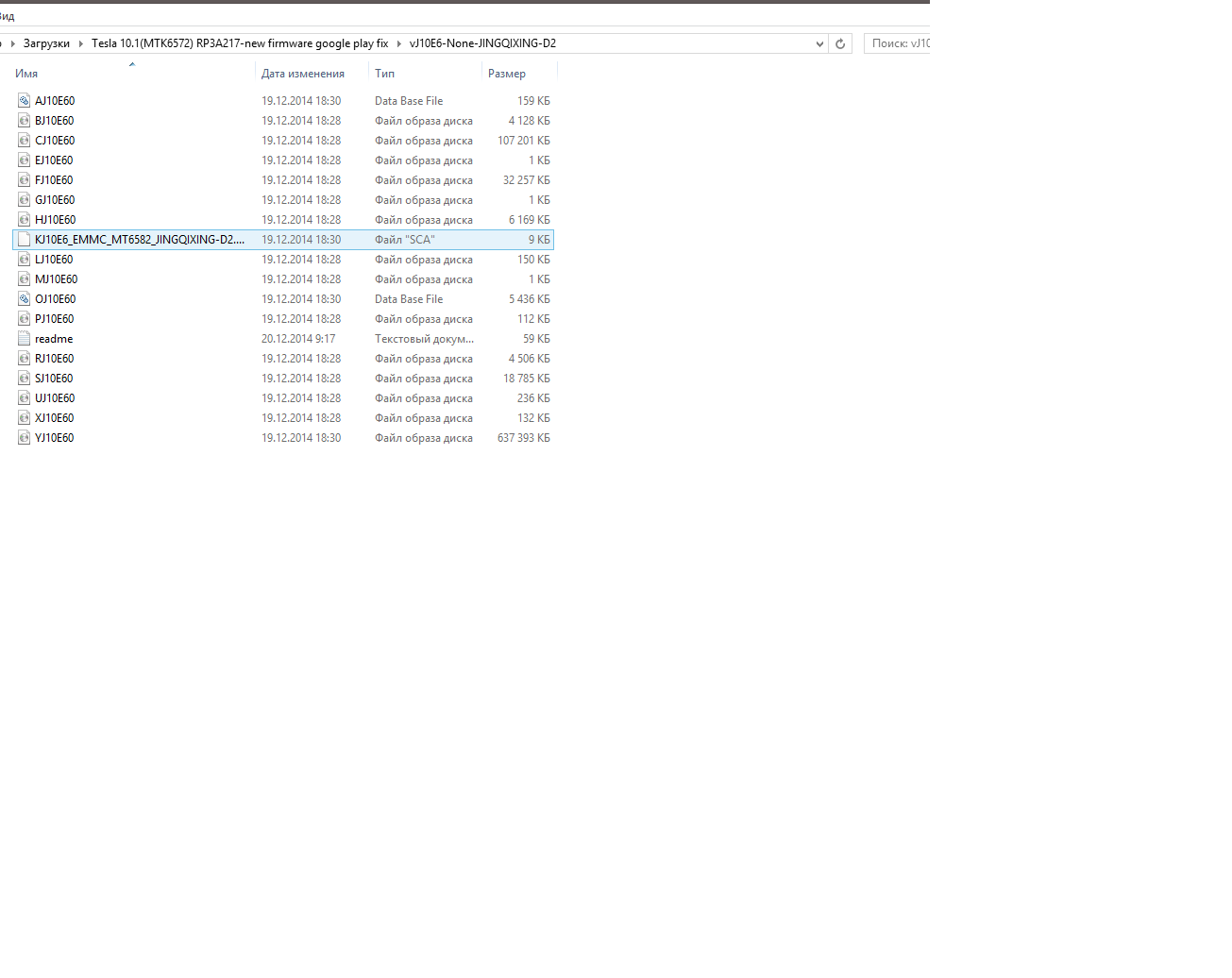Select the readme text document icon
The image size is (1232, 978).
[x=25, y=338]
